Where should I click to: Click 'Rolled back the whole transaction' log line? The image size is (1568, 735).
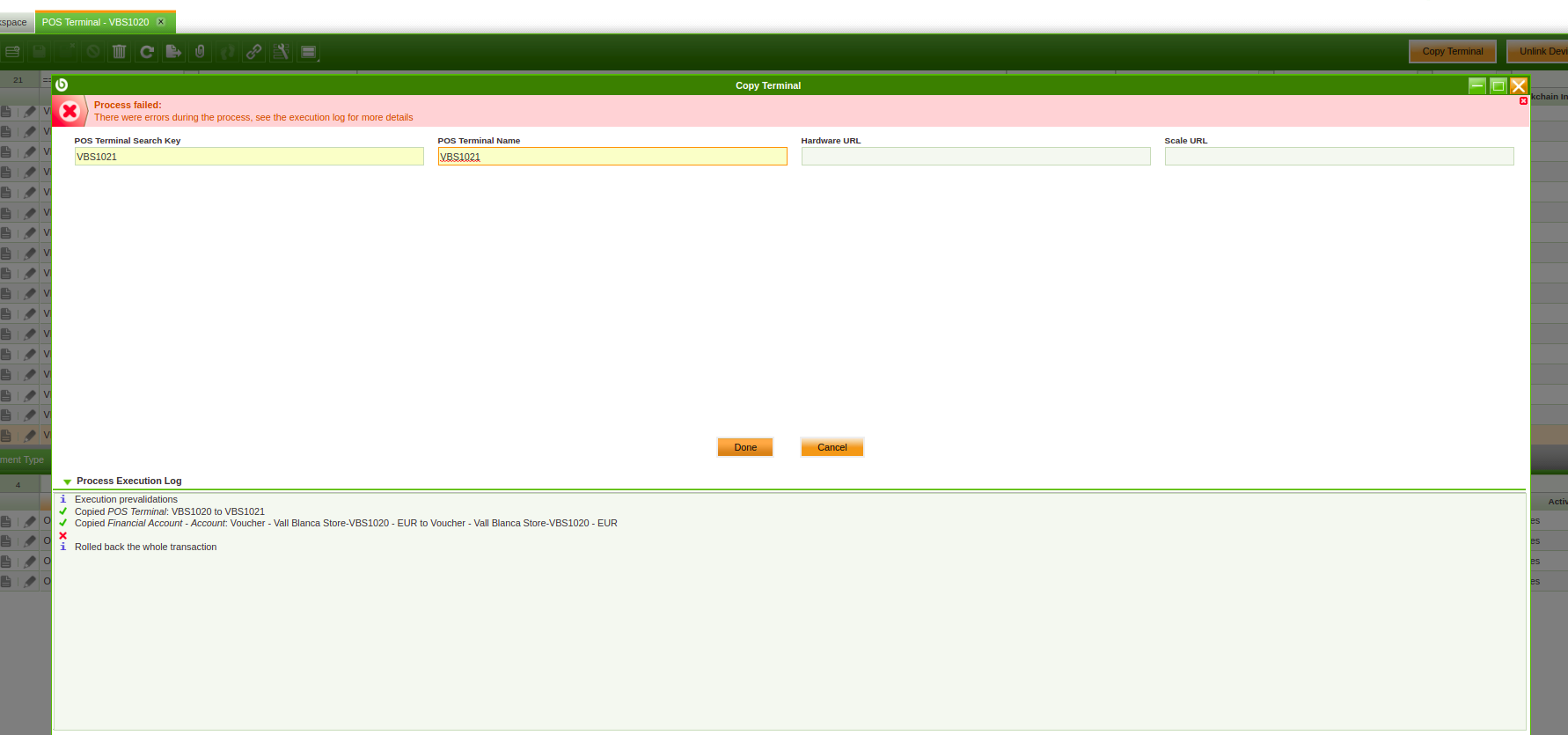pos(145,547)
